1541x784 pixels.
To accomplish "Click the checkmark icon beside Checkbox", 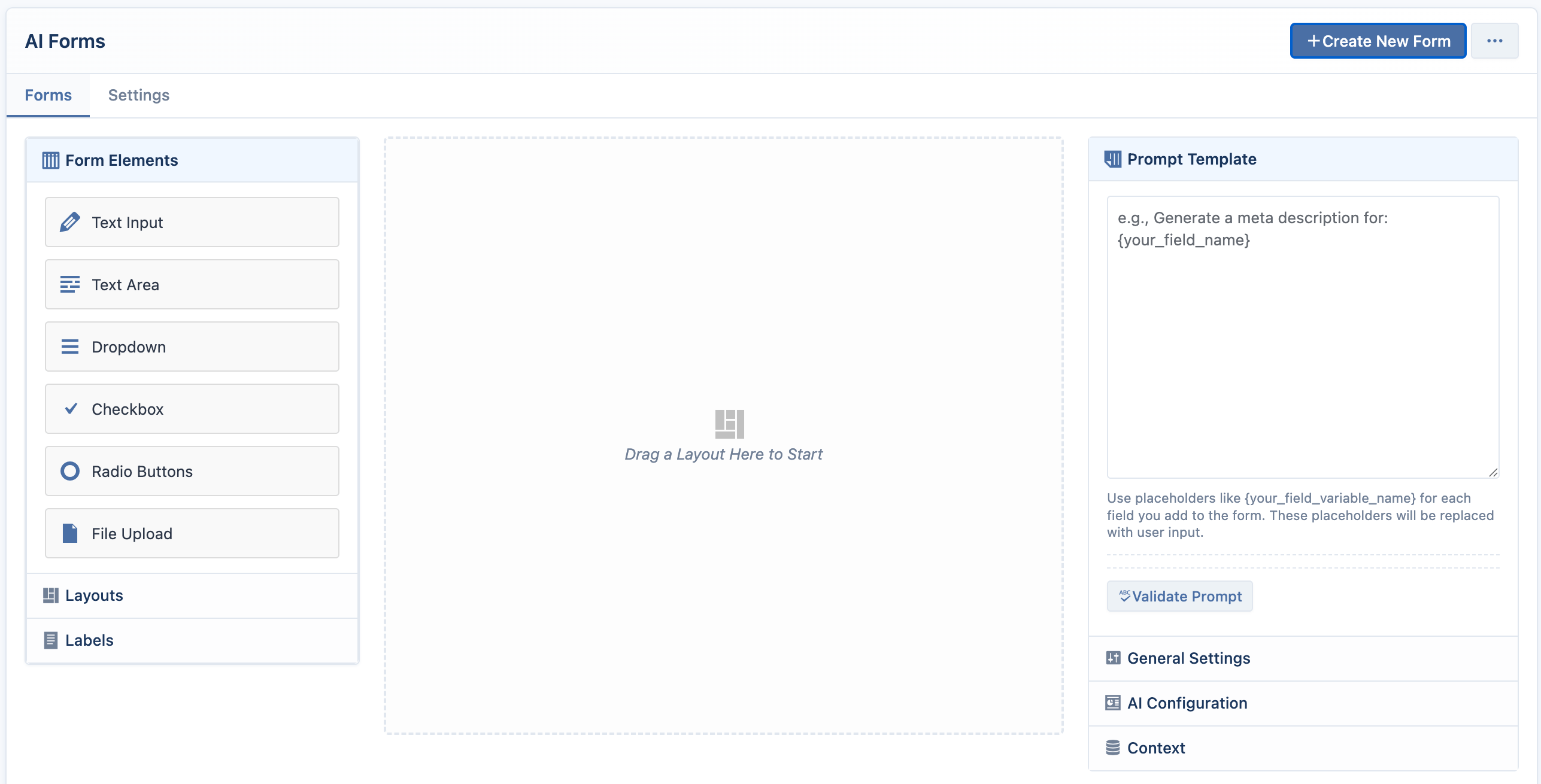I will coord(71,409).
